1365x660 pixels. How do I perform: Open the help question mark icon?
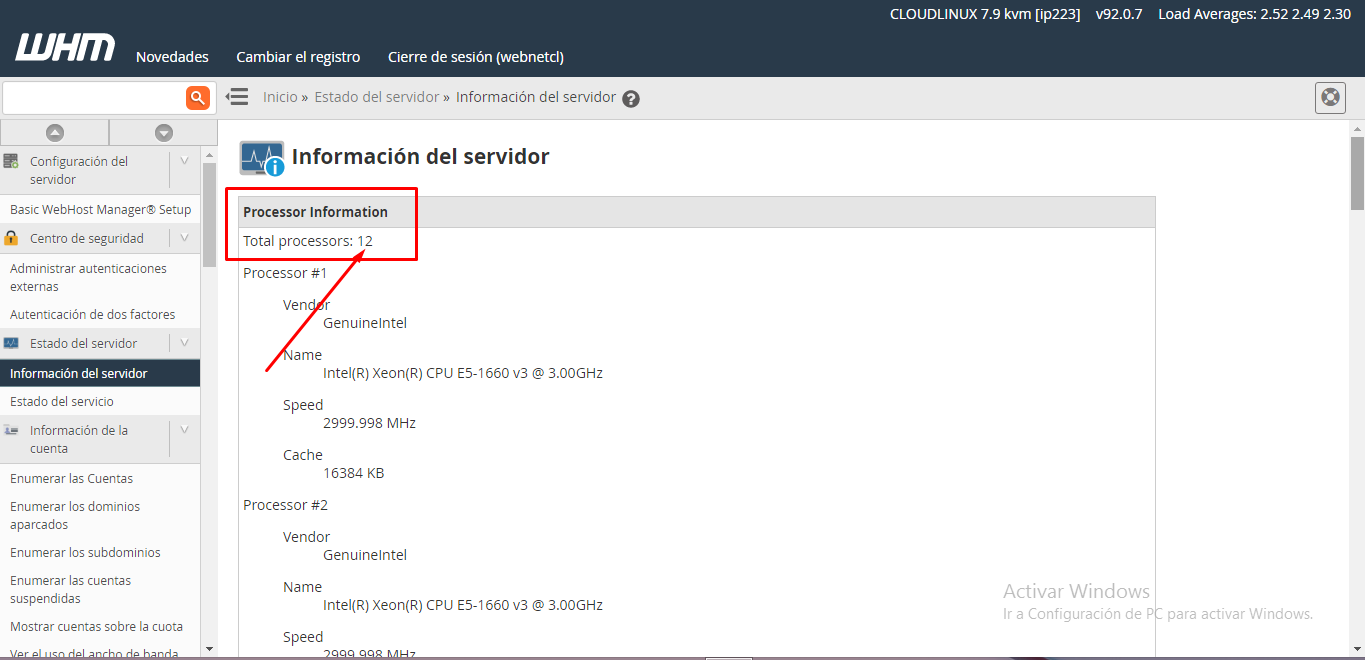pos(631,99)
